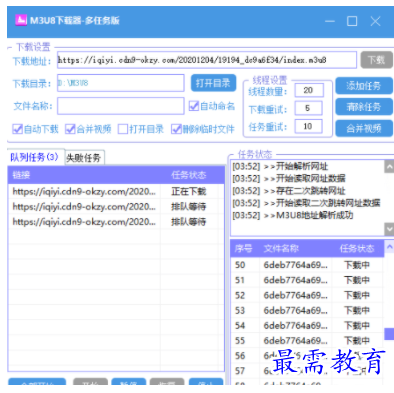Click the 清除任务 button
Viewport: 394px width, 393px height.
click(364, 107)
